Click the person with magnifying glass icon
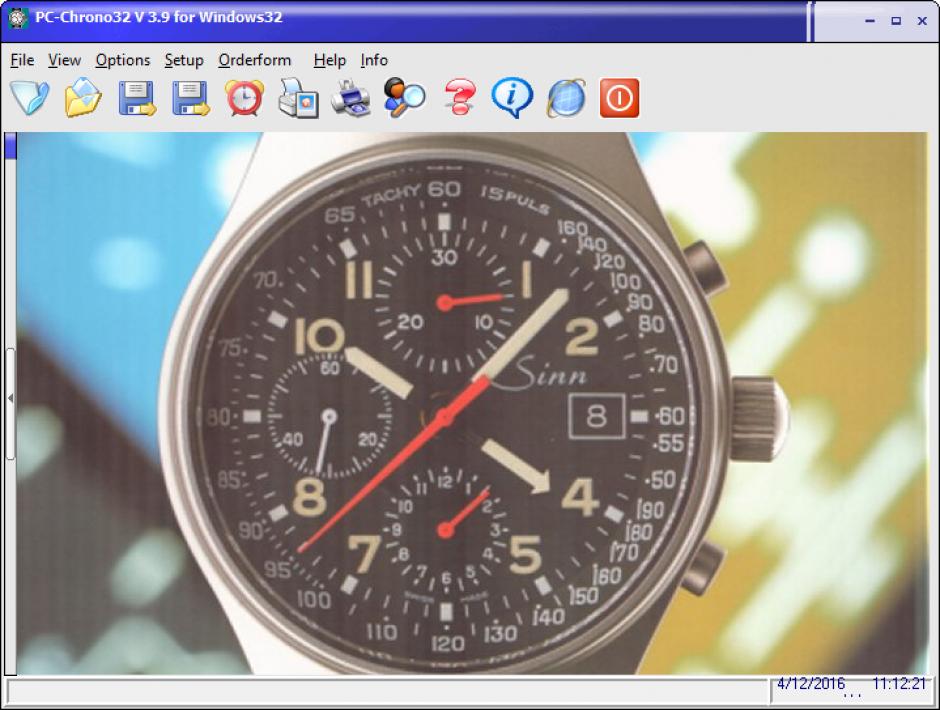This screenshot has height=710, width=940. coord(405,97)
